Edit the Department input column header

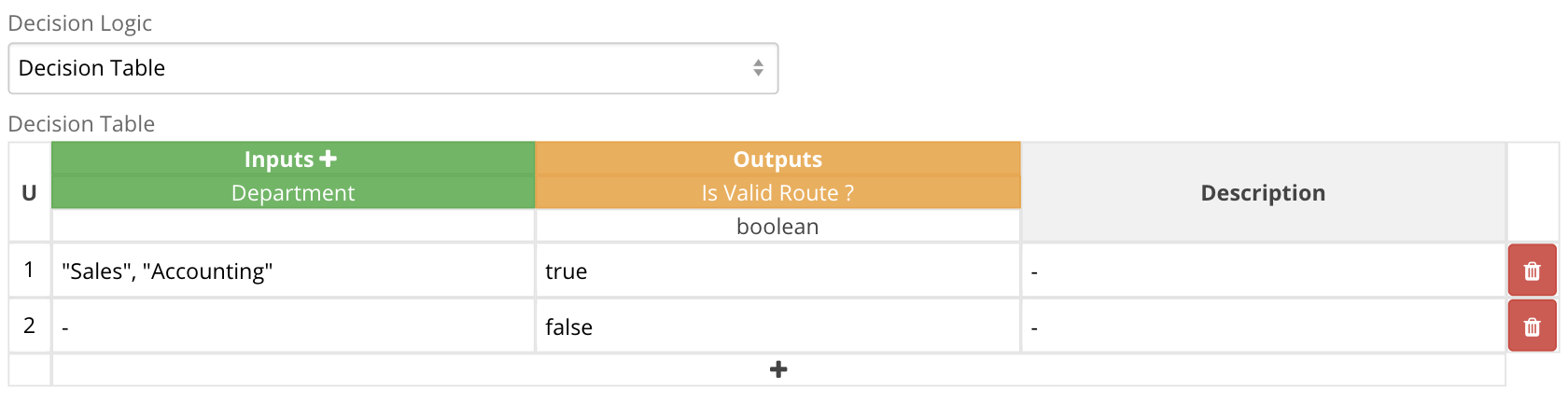coord(293,192)
